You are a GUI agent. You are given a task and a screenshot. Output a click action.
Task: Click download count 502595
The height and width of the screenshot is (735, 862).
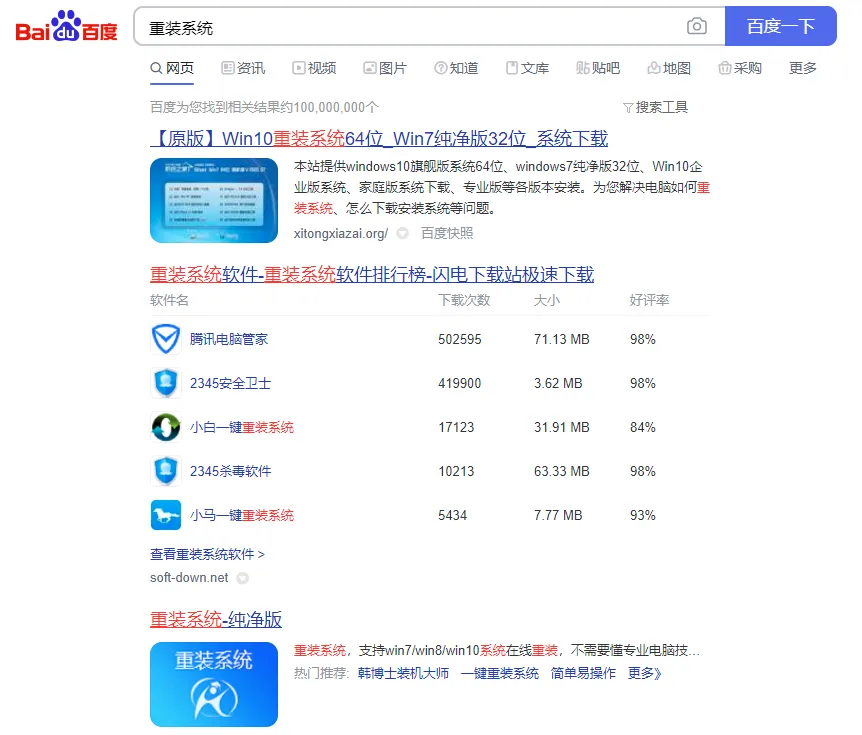point(460,339)
